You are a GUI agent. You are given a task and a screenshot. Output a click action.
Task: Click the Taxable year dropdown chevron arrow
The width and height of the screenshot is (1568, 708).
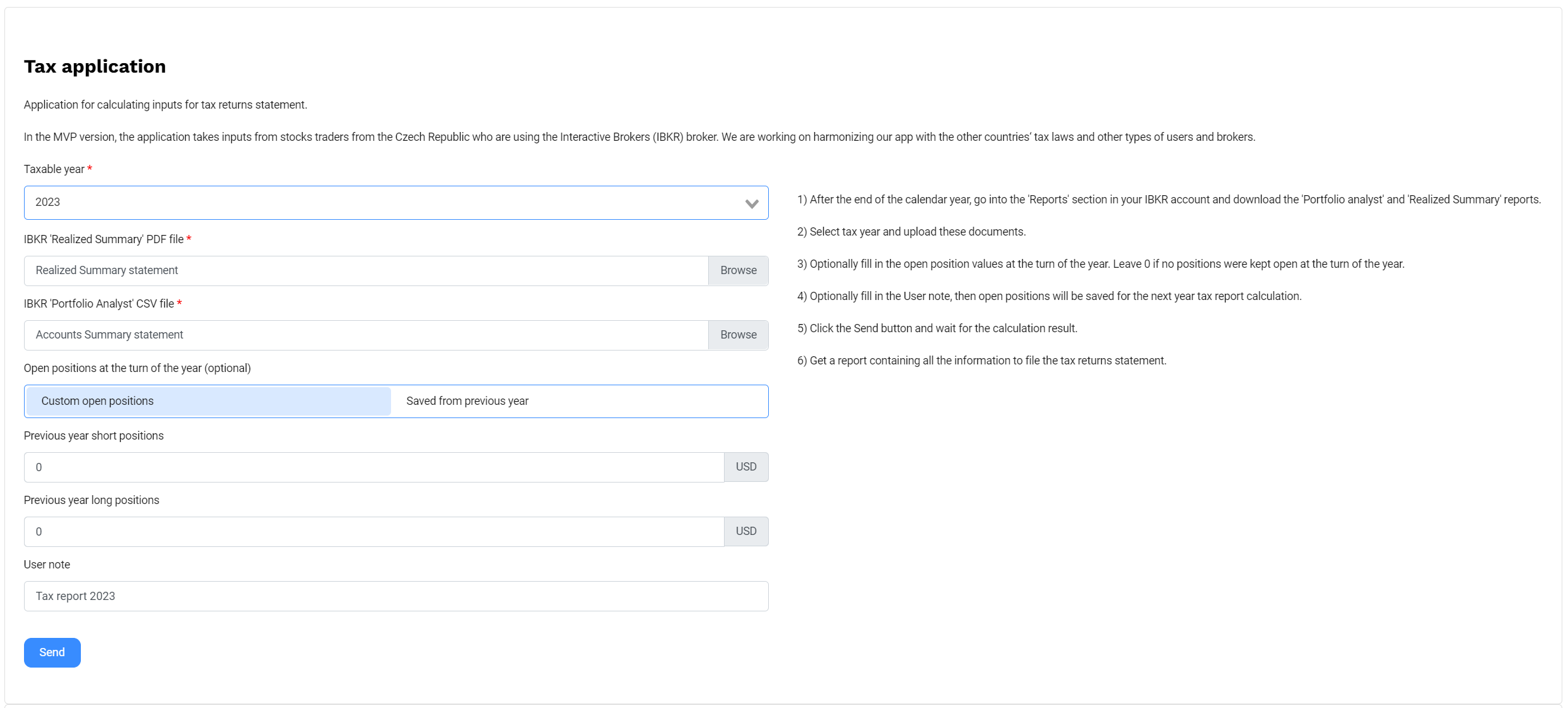click(x=751, y=203)
